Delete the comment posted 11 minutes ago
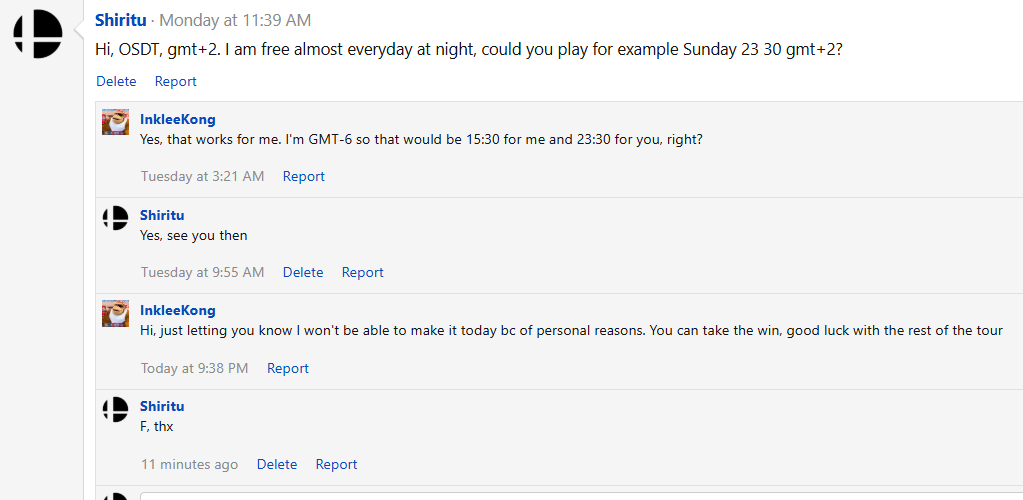 click(277, 464)
